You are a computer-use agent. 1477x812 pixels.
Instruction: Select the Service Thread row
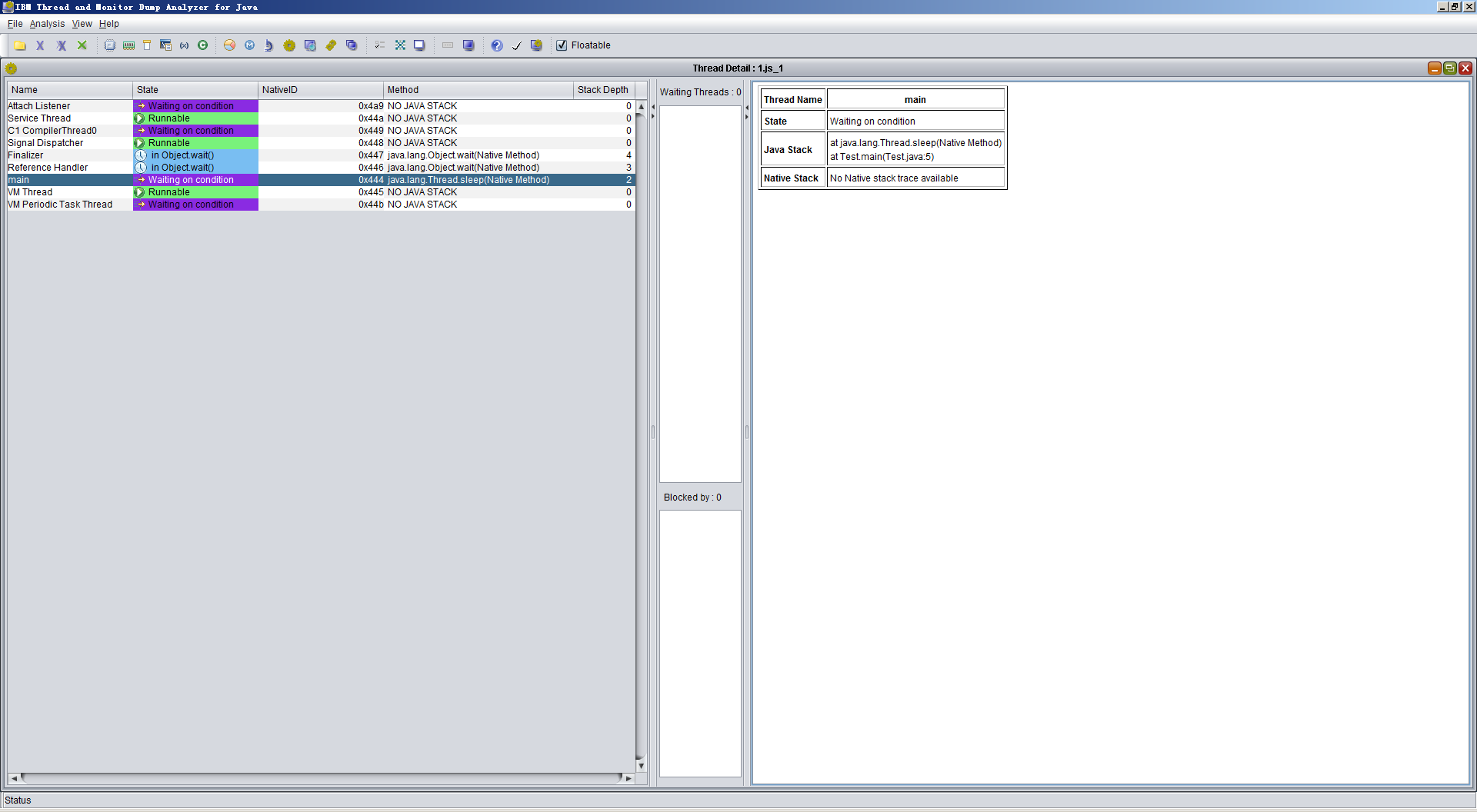click(321, 118)
